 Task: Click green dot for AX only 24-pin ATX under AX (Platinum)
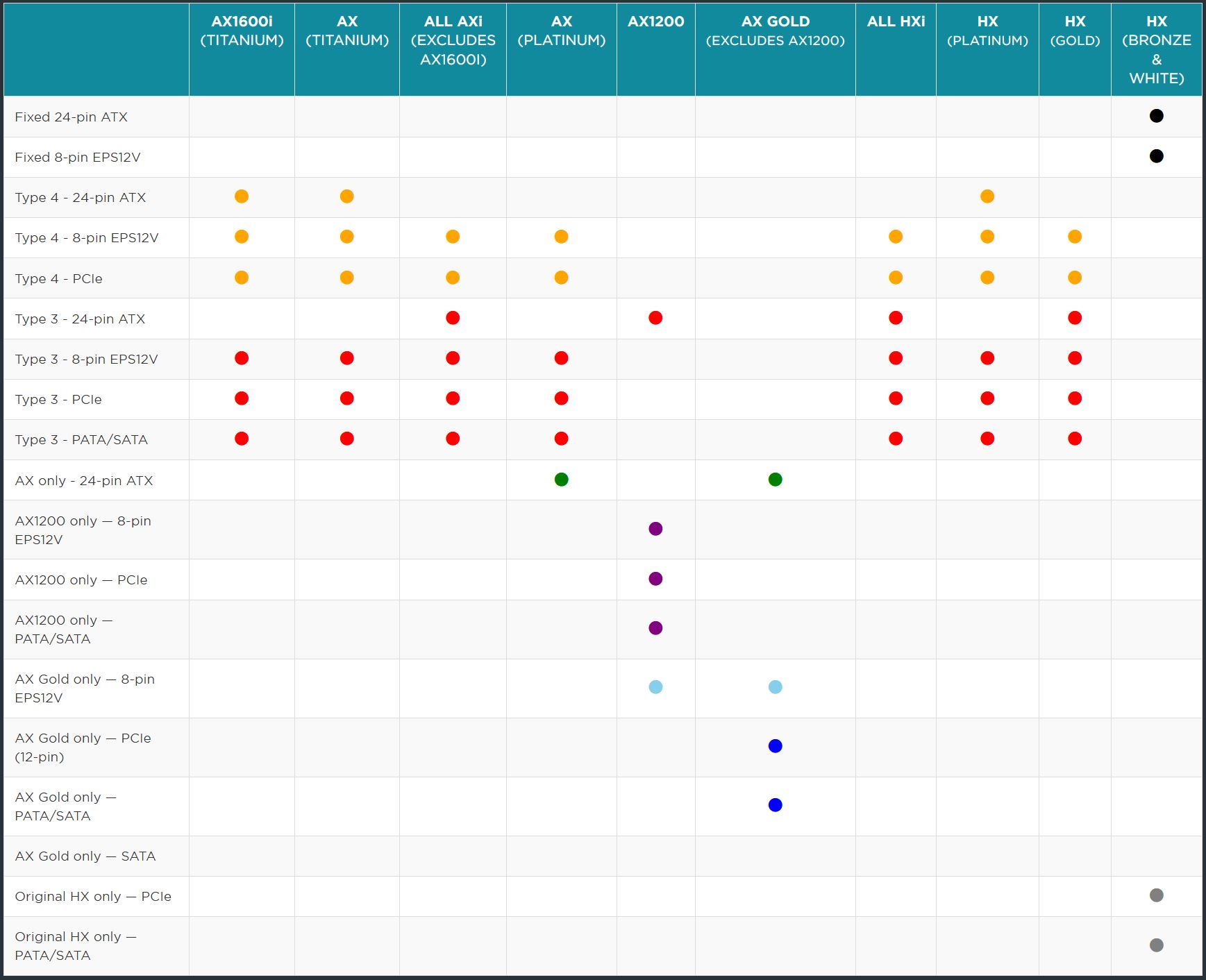[x=562, y=480]
